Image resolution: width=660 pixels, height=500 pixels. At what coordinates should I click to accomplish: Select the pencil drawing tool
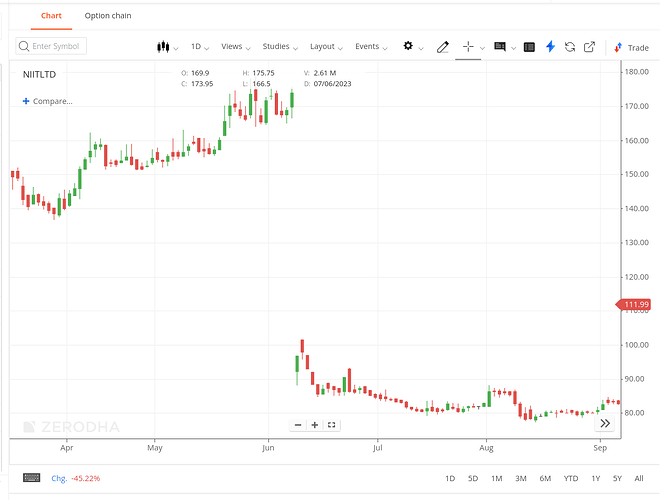tap(443, 47)
